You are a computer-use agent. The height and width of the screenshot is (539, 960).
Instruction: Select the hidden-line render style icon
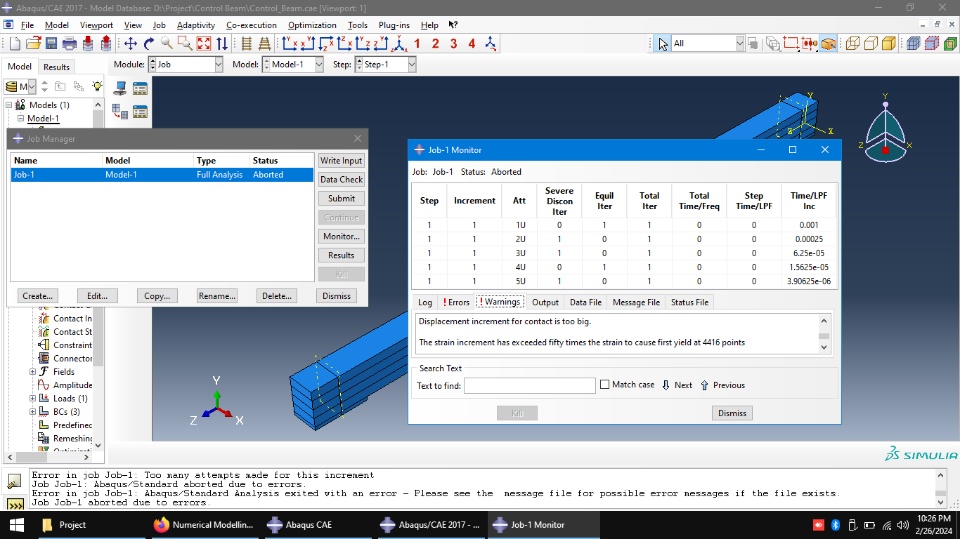click(x=871, y=43)
